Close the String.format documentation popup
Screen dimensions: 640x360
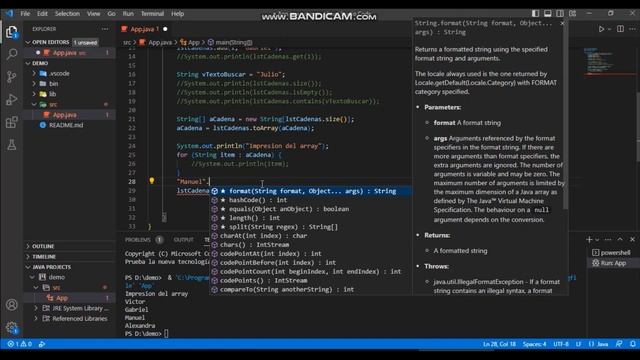pos(562,23)
